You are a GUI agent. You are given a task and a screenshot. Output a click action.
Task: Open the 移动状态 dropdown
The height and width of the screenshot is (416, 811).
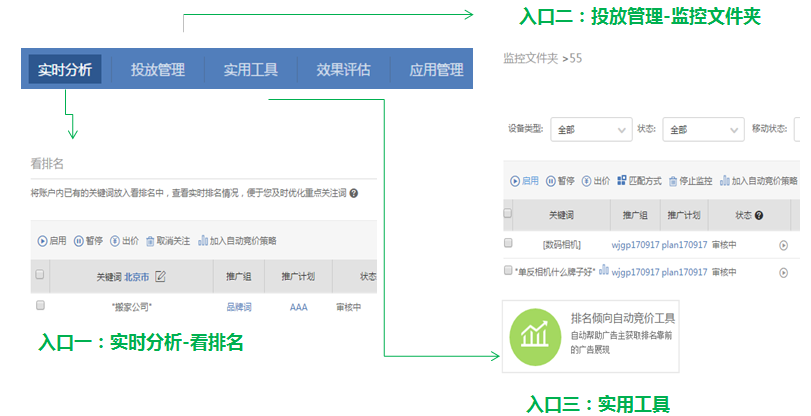(802, 129)
